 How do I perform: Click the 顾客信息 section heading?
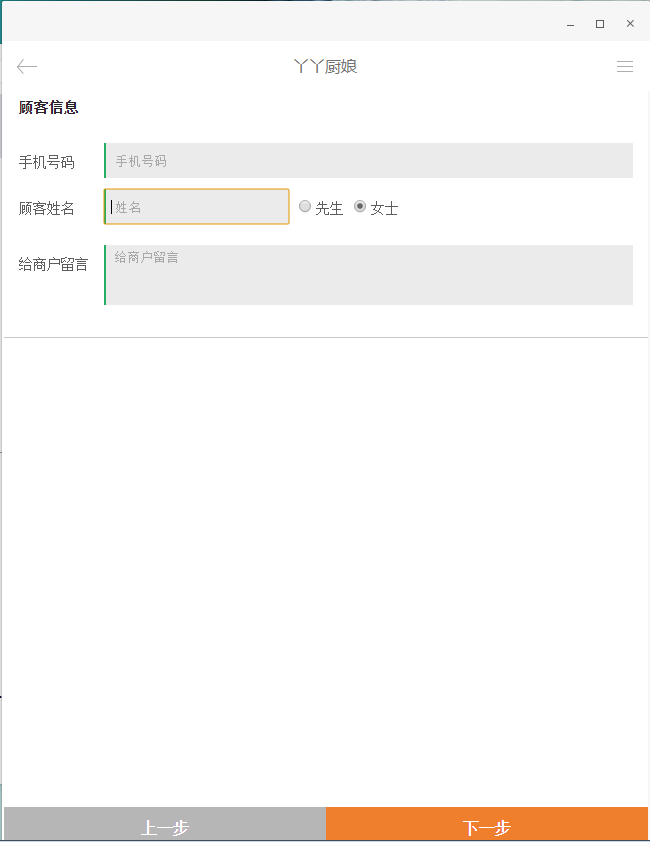coord(48,108)
